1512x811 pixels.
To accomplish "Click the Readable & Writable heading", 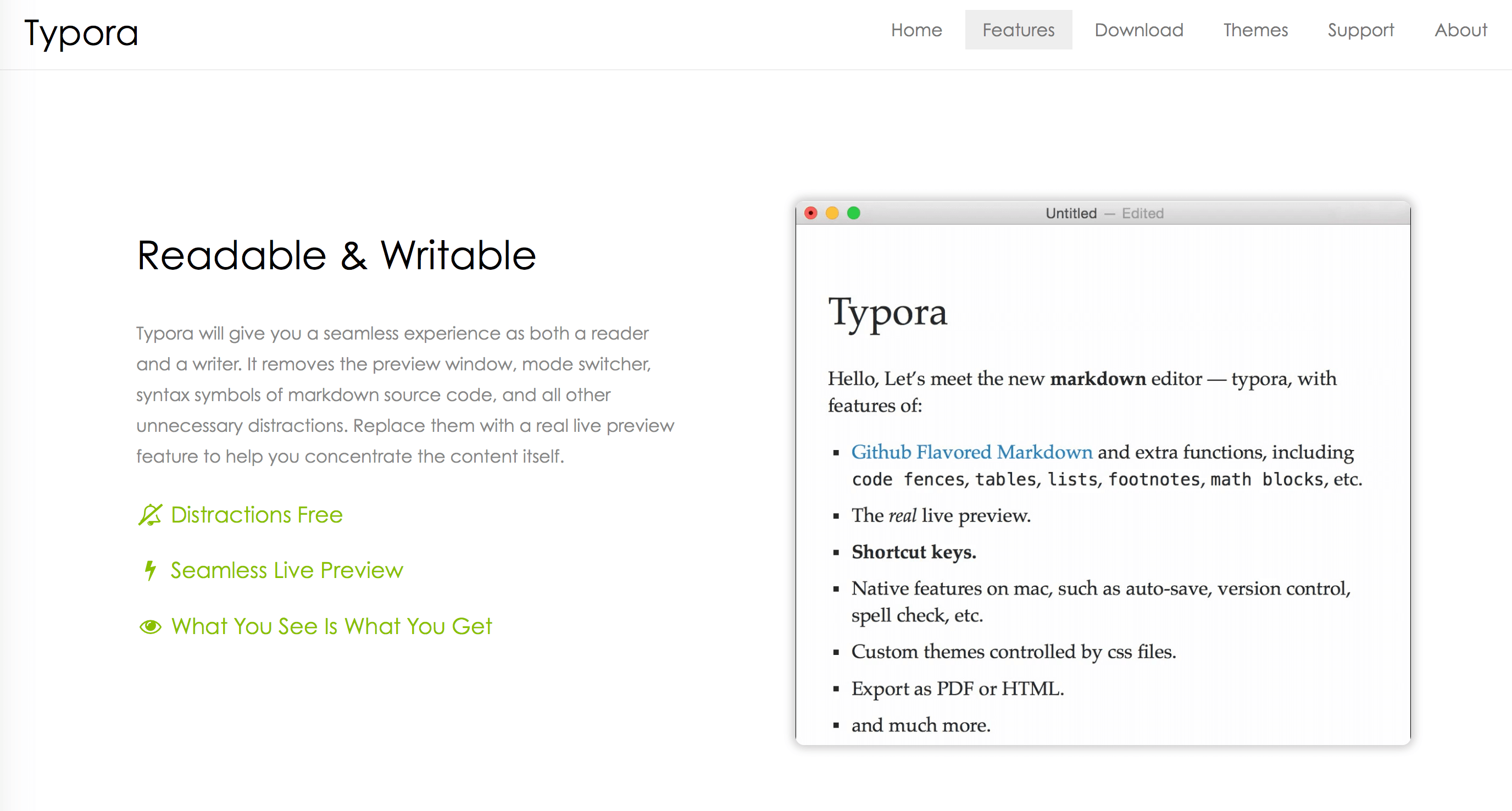I will coord(336,256).
